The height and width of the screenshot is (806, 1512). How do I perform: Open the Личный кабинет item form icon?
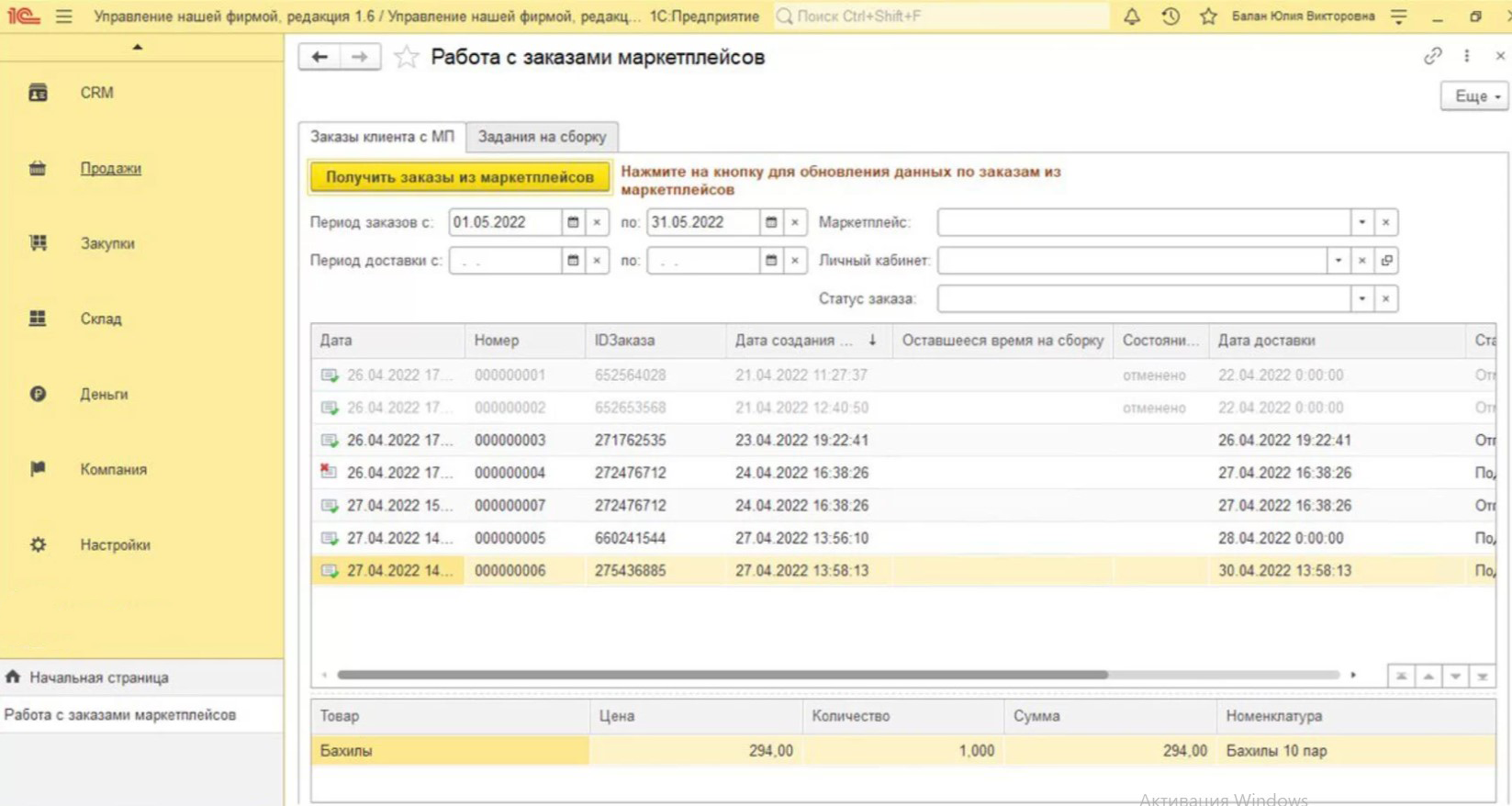coord(1386,261)
